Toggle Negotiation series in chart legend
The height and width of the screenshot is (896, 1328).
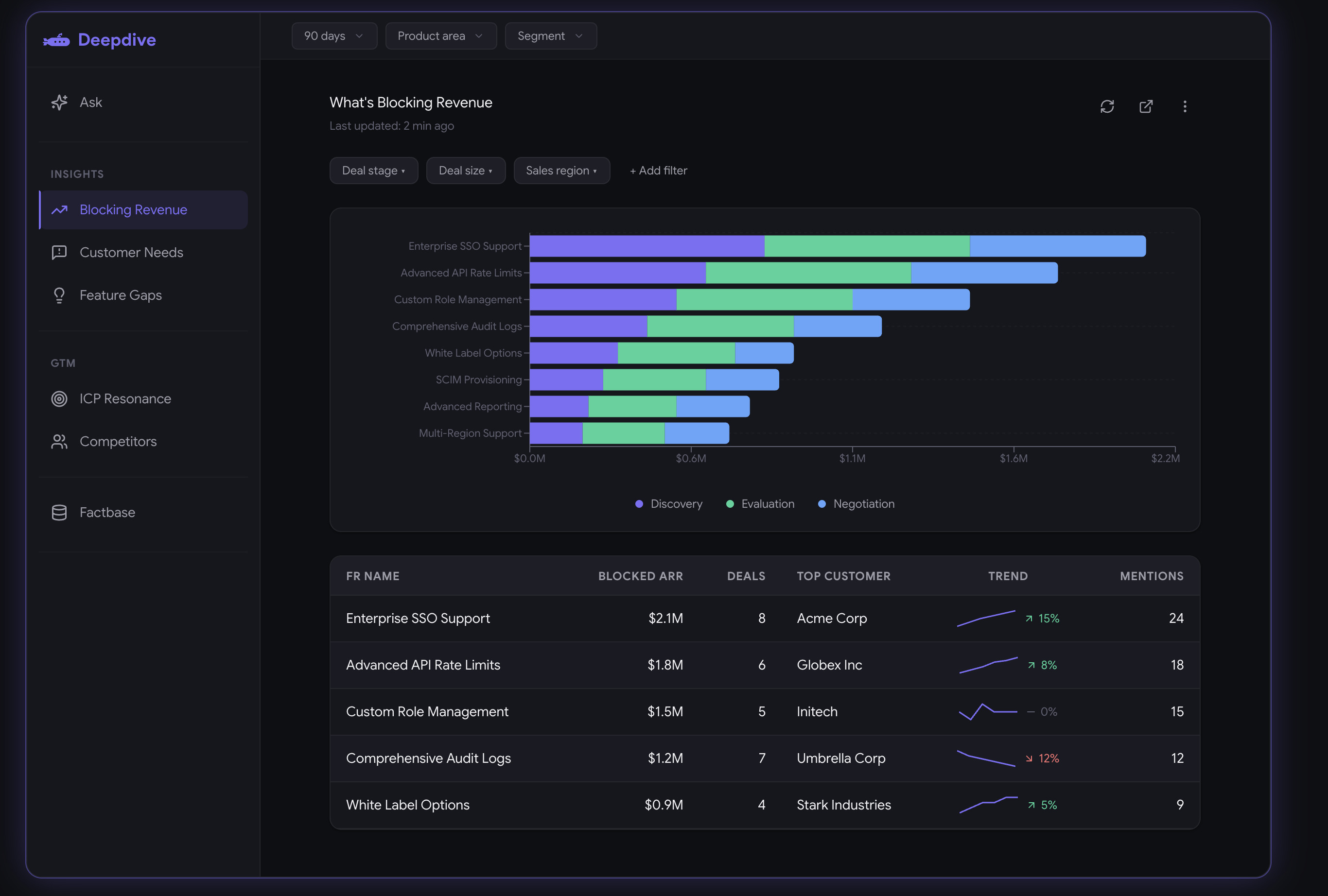click(856, 504)
